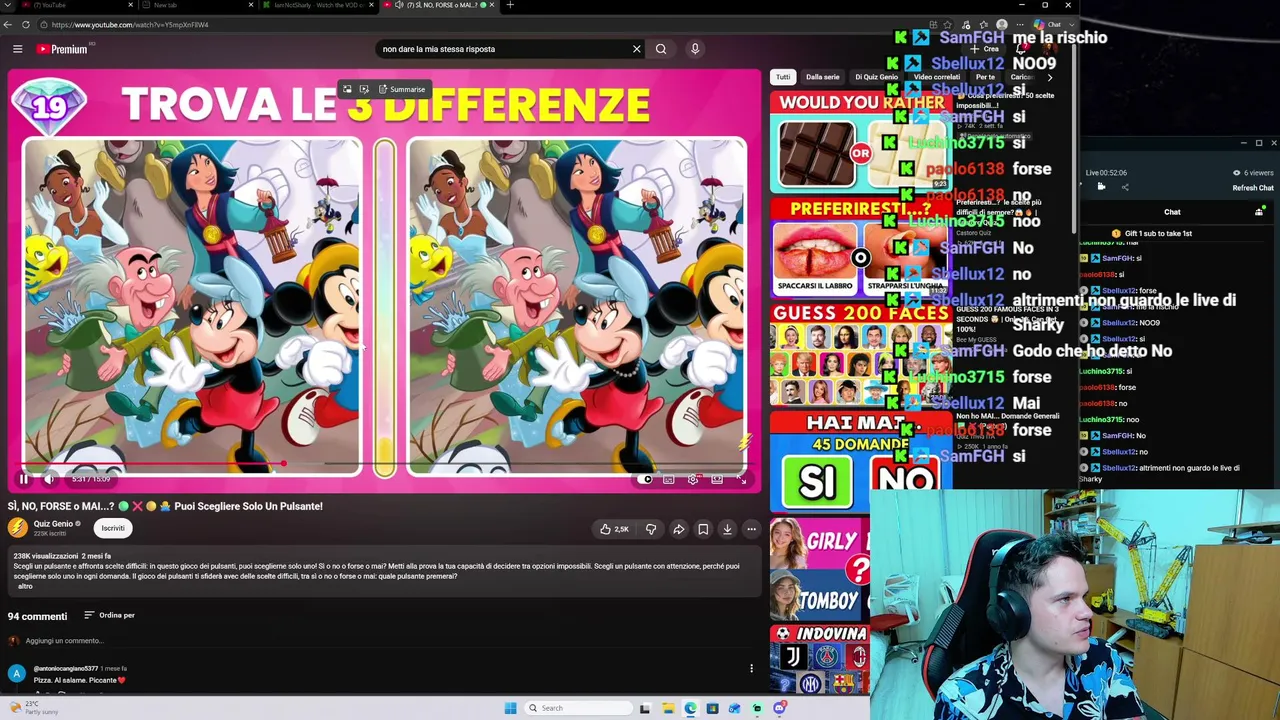Like the video with 2,5K likes

(x=614, y=529)
